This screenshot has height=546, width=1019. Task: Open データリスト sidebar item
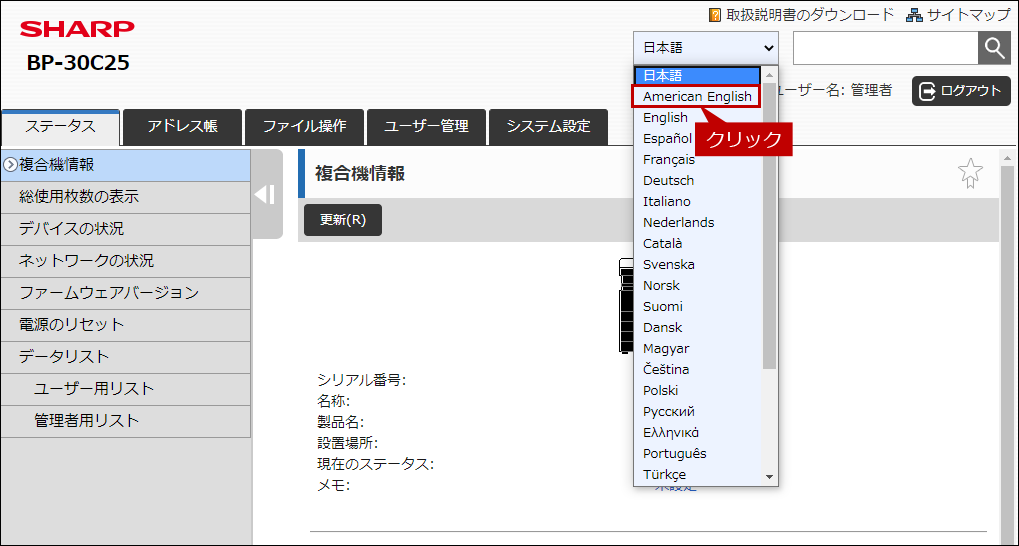click(x=125, y=357)
